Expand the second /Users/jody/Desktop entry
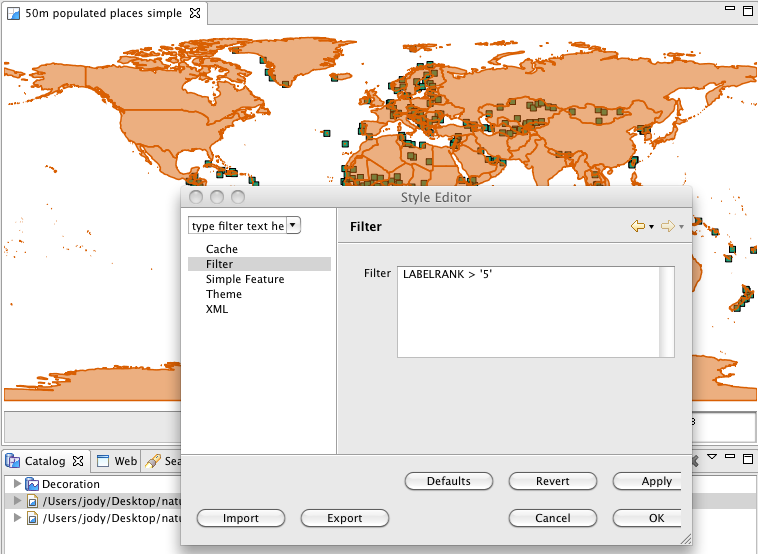This screenshot has width=758, height=554. click(17, 518)
